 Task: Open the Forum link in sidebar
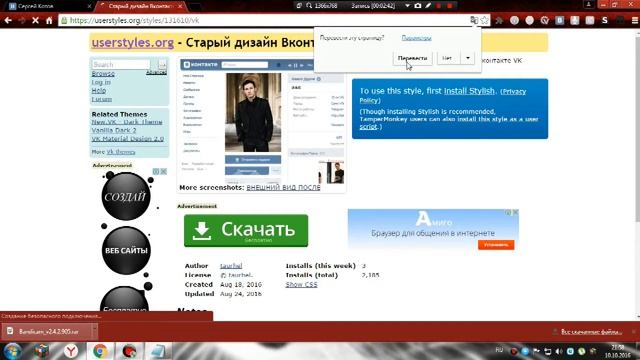(x=102, y=99)
